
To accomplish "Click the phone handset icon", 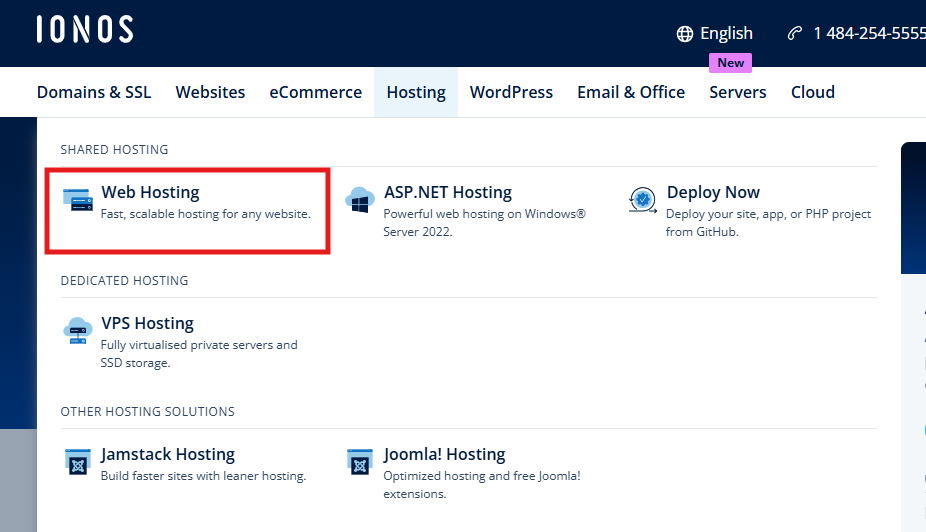I will pos(795,33).
